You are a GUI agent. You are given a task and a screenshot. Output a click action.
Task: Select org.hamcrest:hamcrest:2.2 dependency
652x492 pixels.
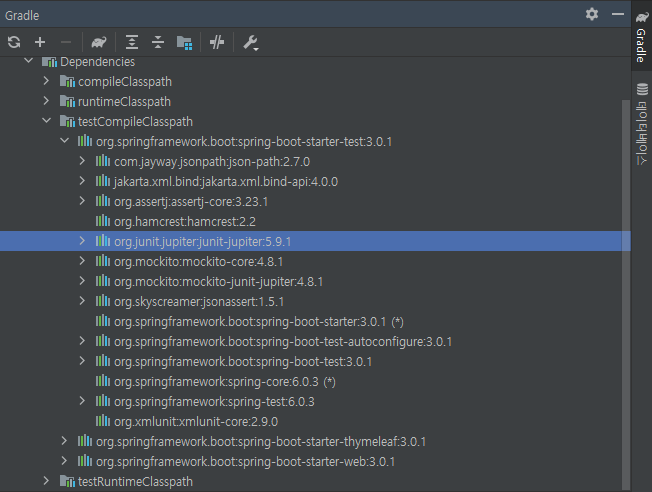click(x=185, y=222)
